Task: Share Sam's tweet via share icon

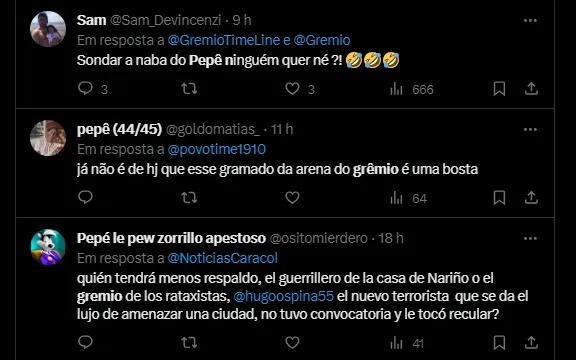Action: coord(531,89)
